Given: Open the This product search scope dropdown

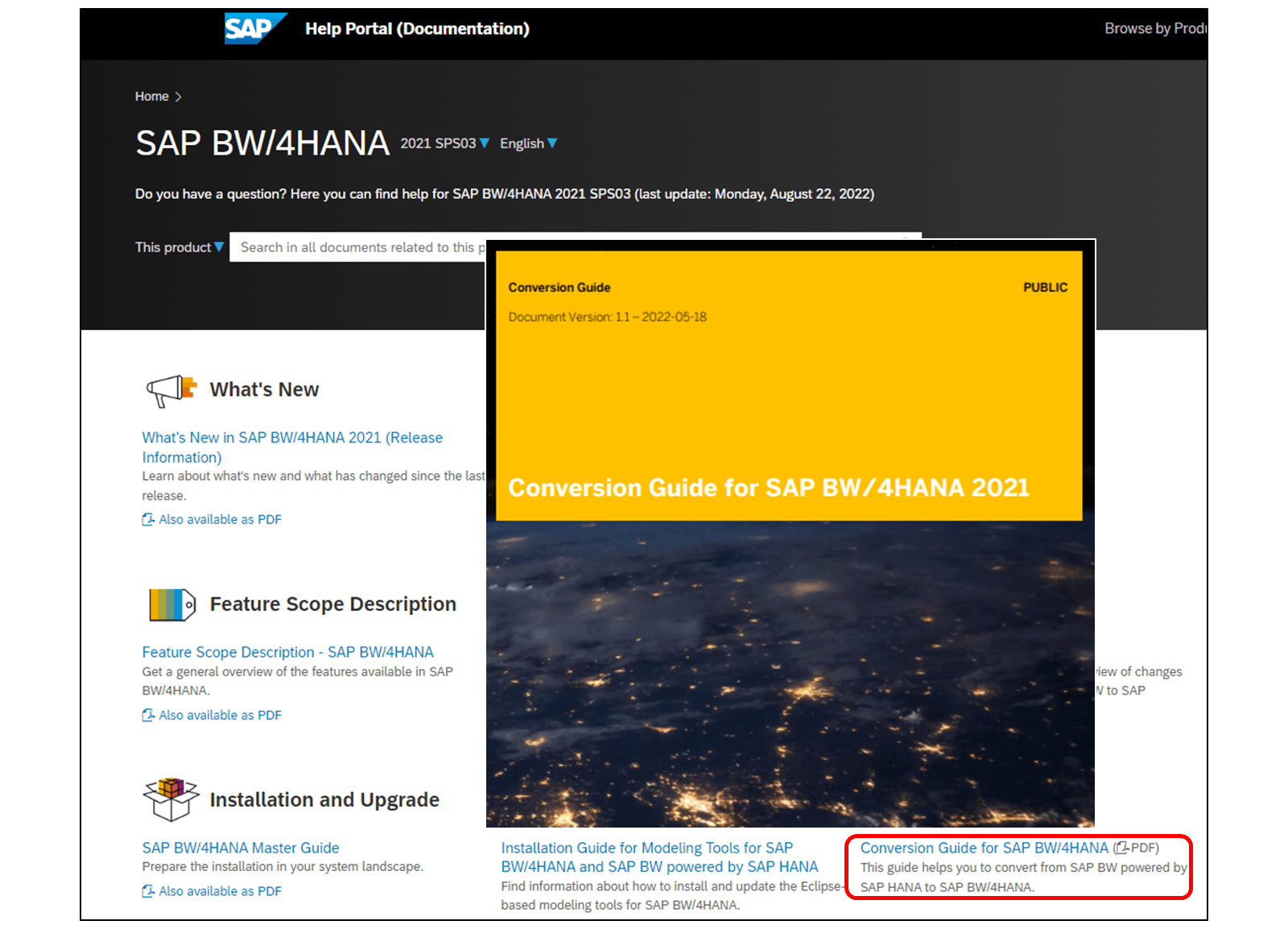Looking at the screenshot, I should coord(179,247).
